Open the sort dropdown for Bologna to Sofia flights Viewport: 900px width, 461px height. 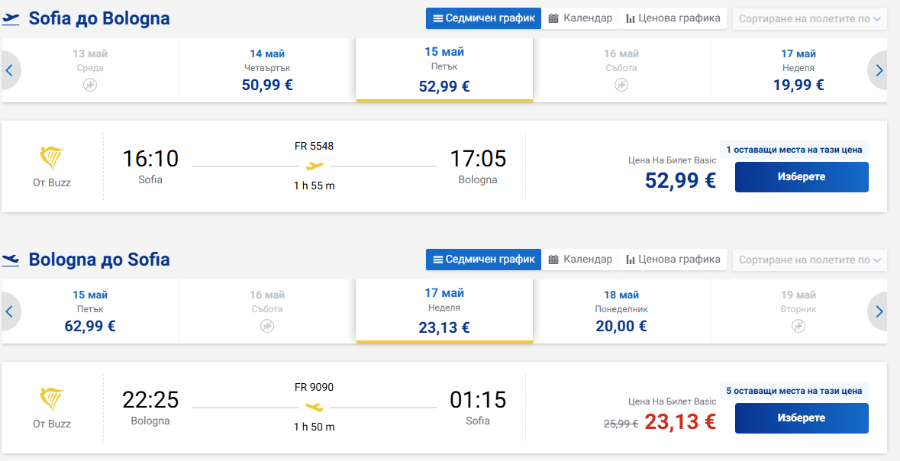[x=809, y=260]
